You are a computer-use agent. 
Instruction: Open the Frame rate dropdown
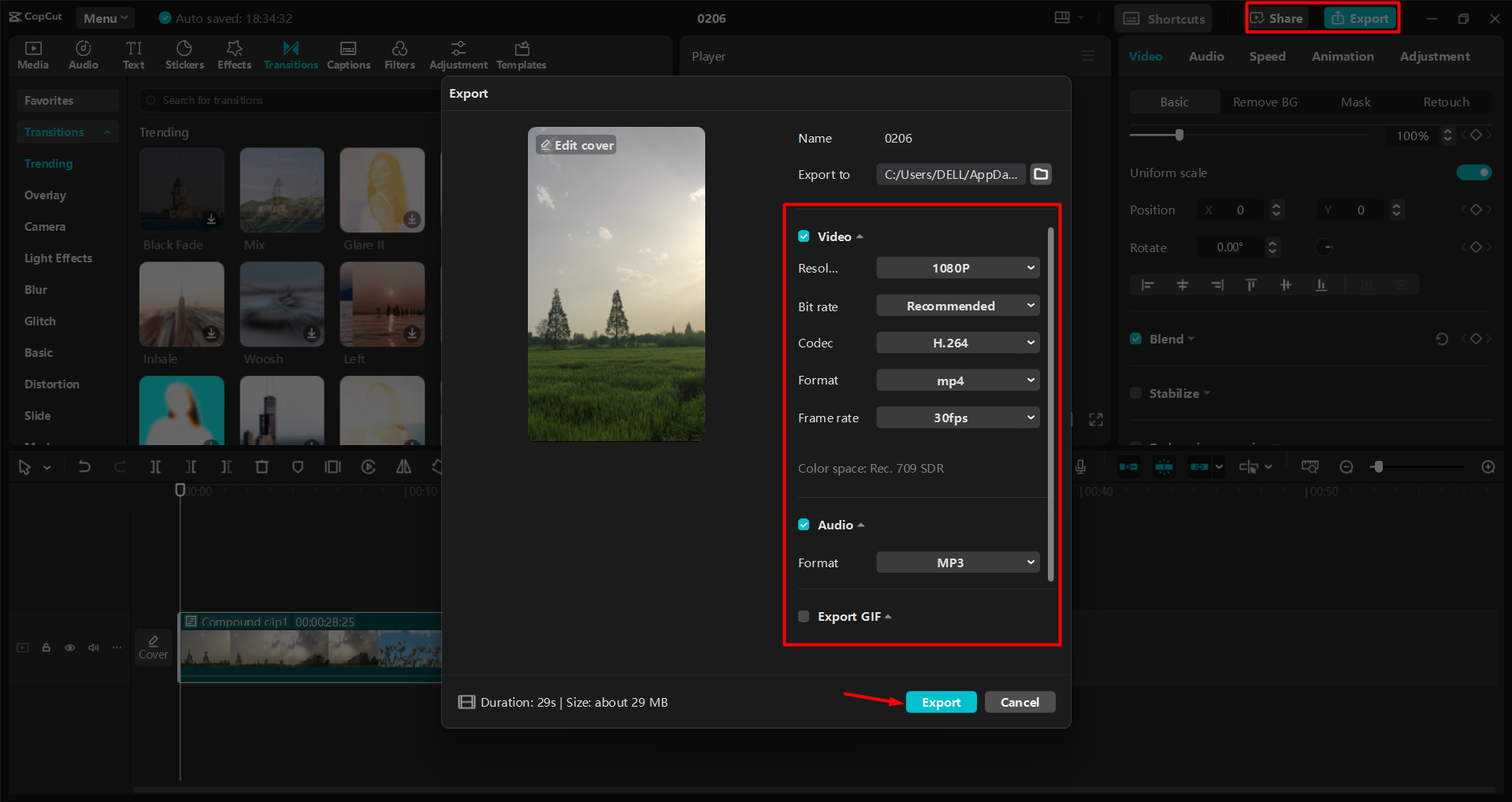point(957,418)
